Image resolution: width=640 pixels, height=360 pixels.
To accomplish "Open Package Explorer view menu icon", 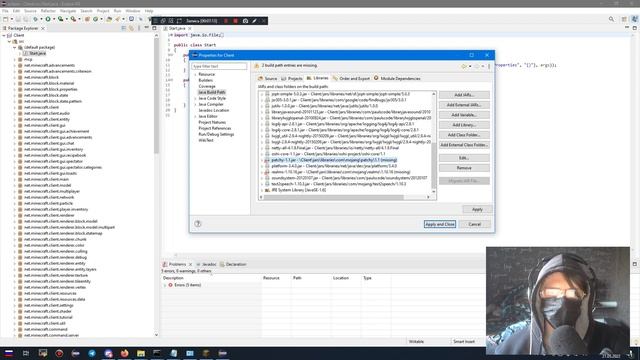I will pos(139,28).
